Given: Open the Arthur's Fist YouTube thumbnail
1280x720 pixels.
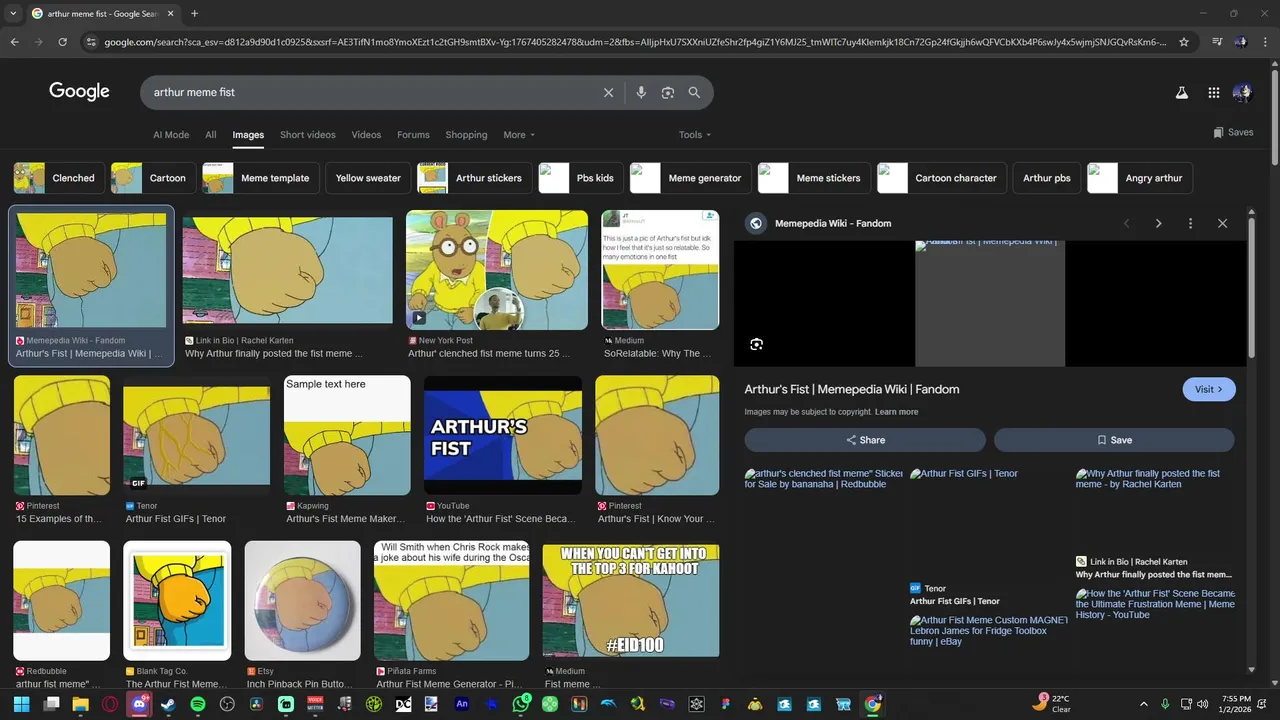Looking at the screenshot, I should click(x=503, y=435).
